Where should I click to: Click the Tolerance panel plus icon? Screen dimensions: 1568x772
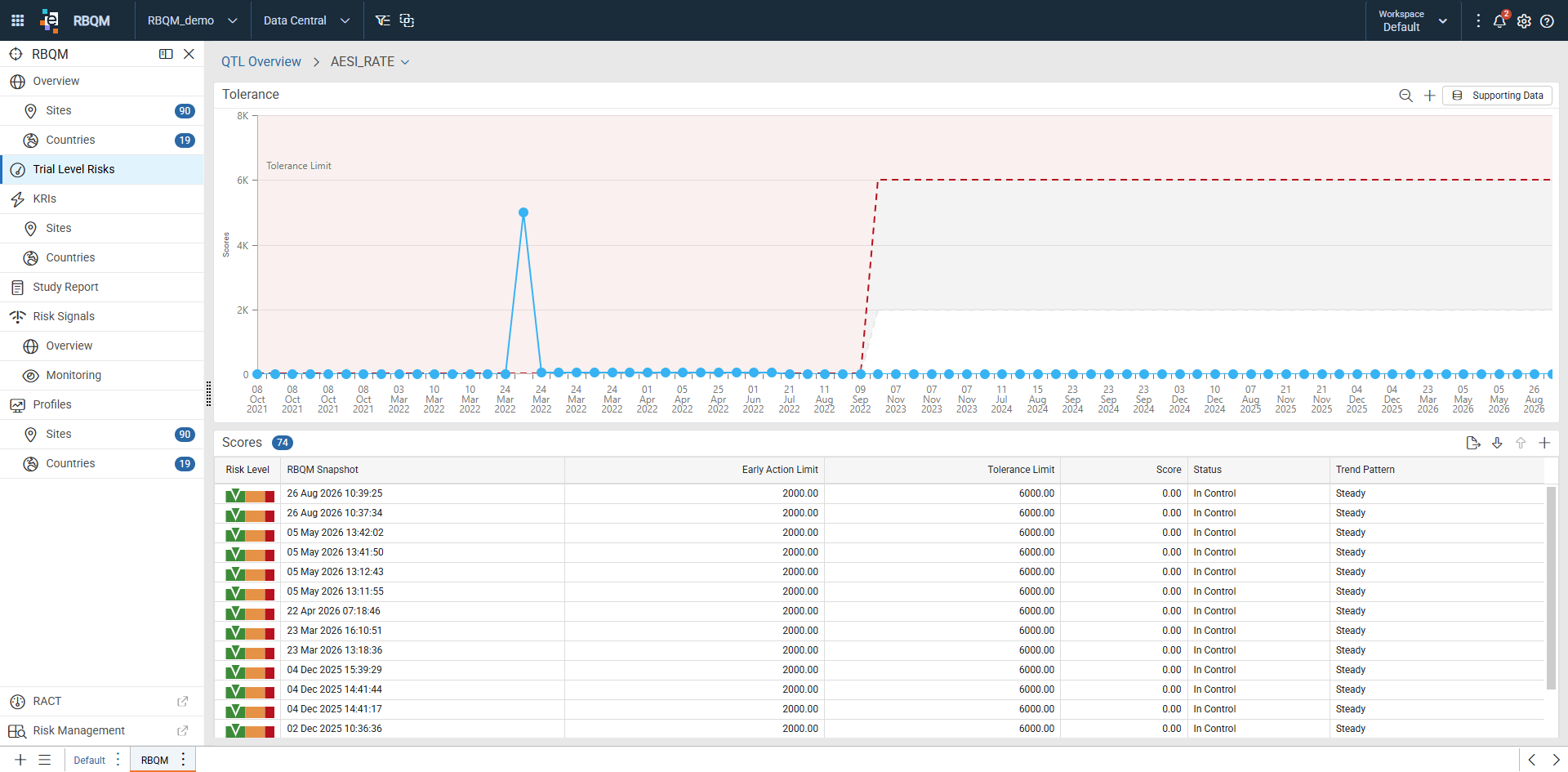click(x=1429, y=96)
